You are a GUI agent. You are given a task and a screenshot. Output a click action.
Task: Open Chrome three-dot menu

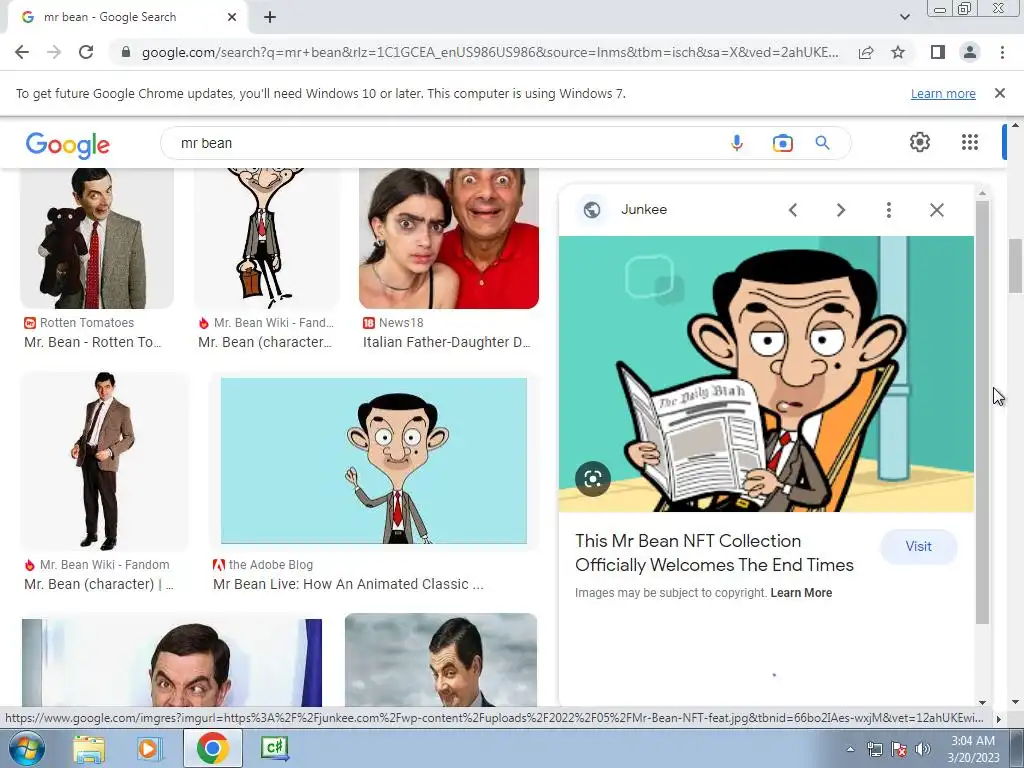pyautogui.click(x=1002, y=52)
